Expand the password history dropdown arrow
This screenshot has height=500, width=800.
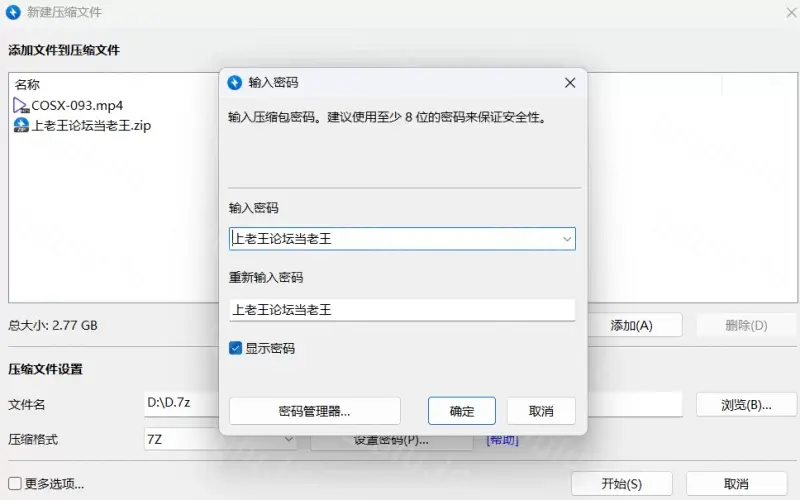[567, 239]
